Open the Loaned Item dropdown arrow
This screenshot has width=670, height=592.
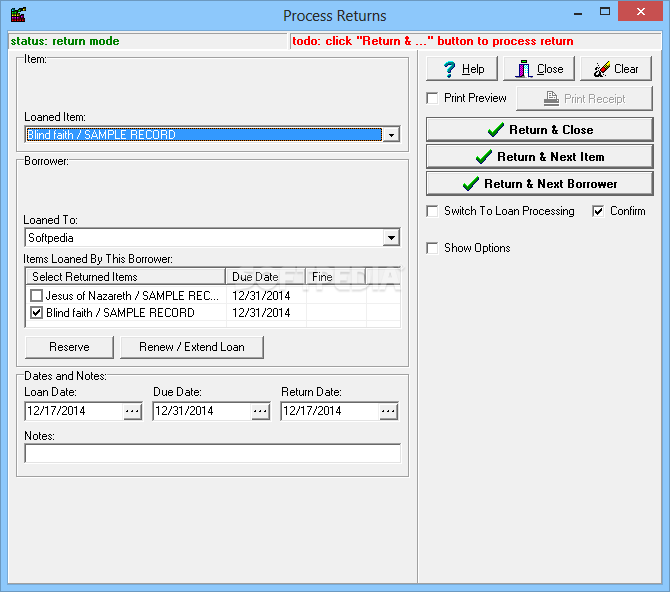click(391, 135)
